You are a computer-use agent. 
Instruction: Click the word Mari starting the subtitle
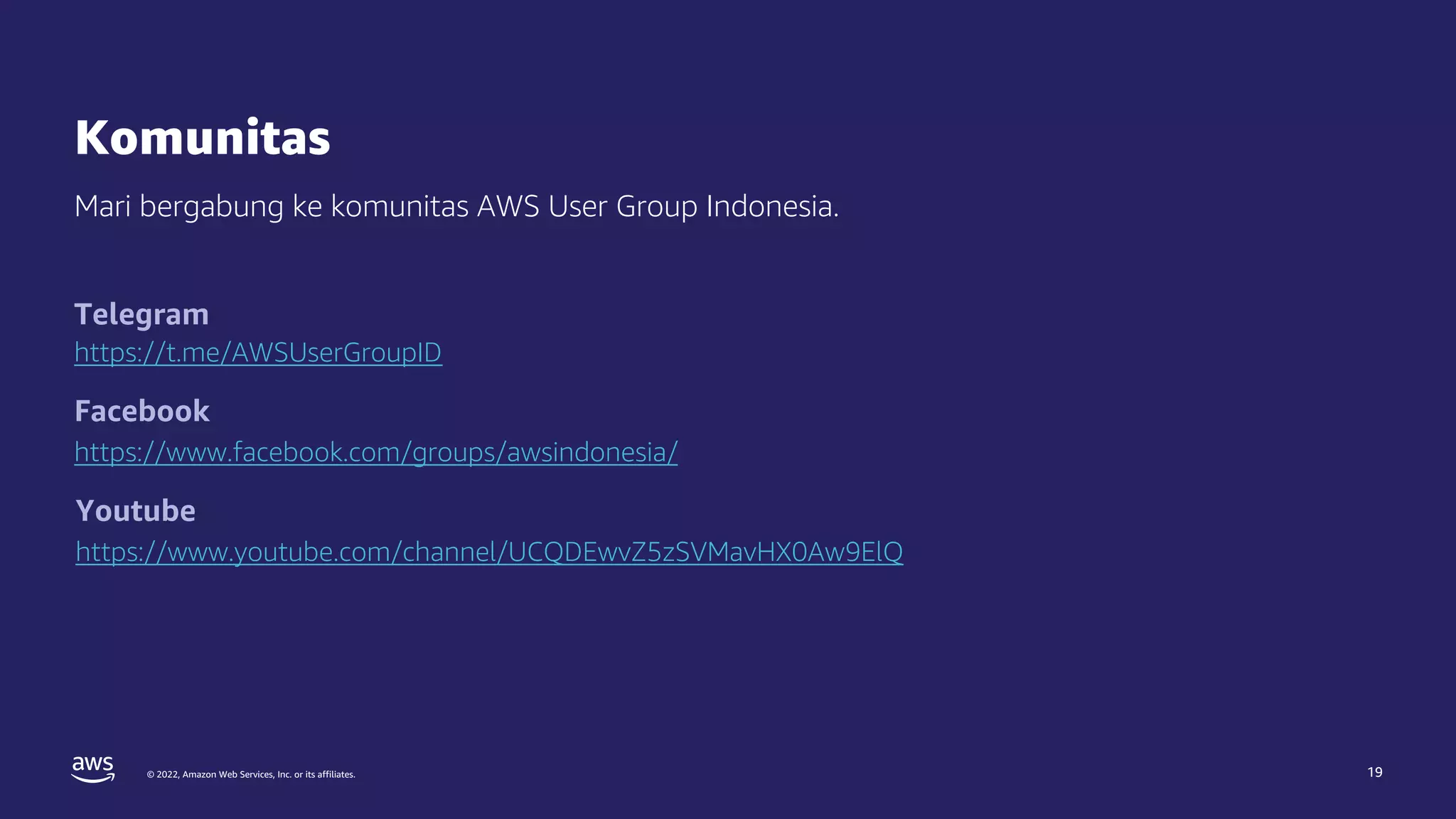coord(102,206)
